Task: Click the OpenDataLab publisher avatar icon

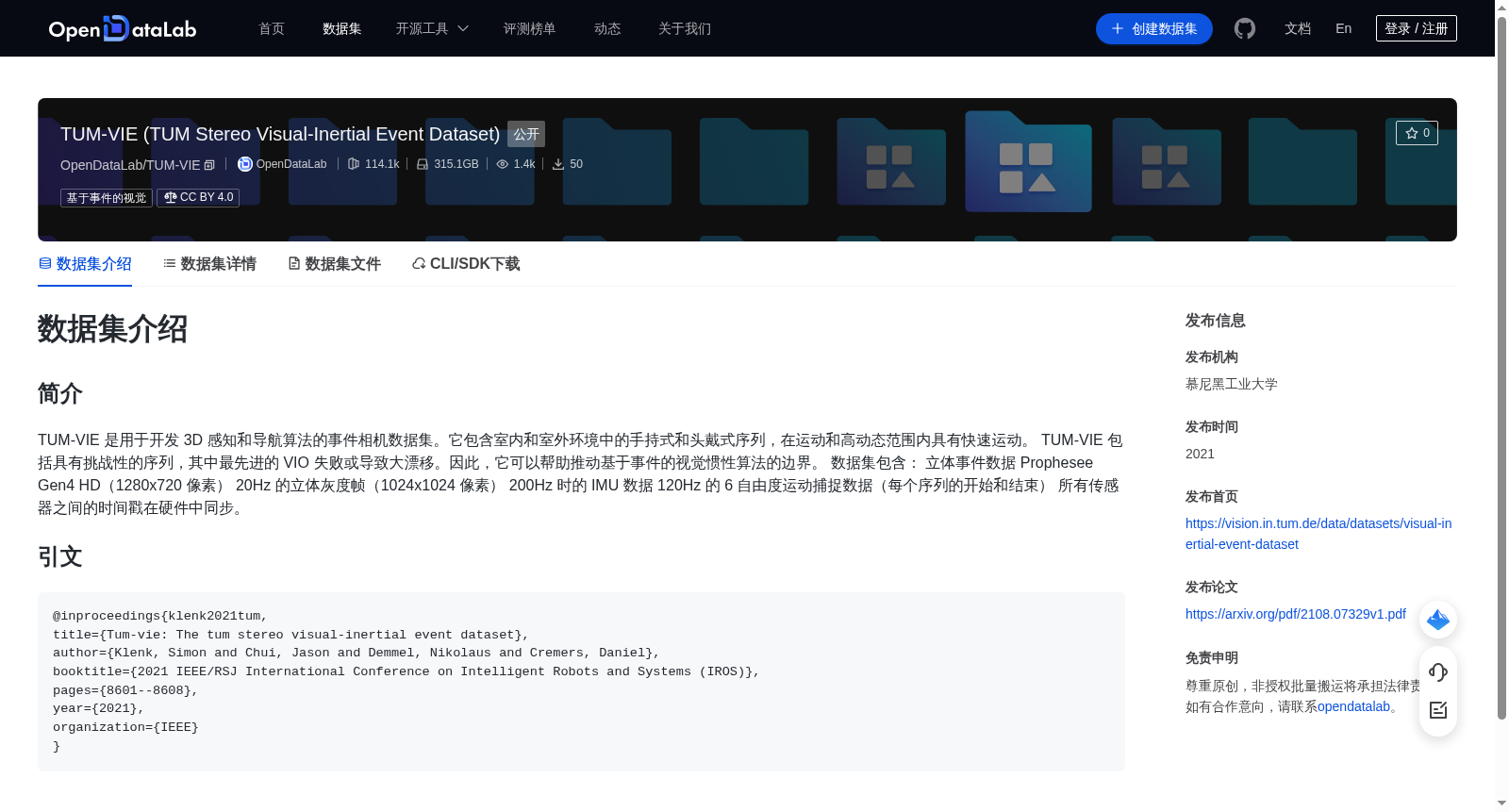Action: pyautogui.click(x=244, y=164)
